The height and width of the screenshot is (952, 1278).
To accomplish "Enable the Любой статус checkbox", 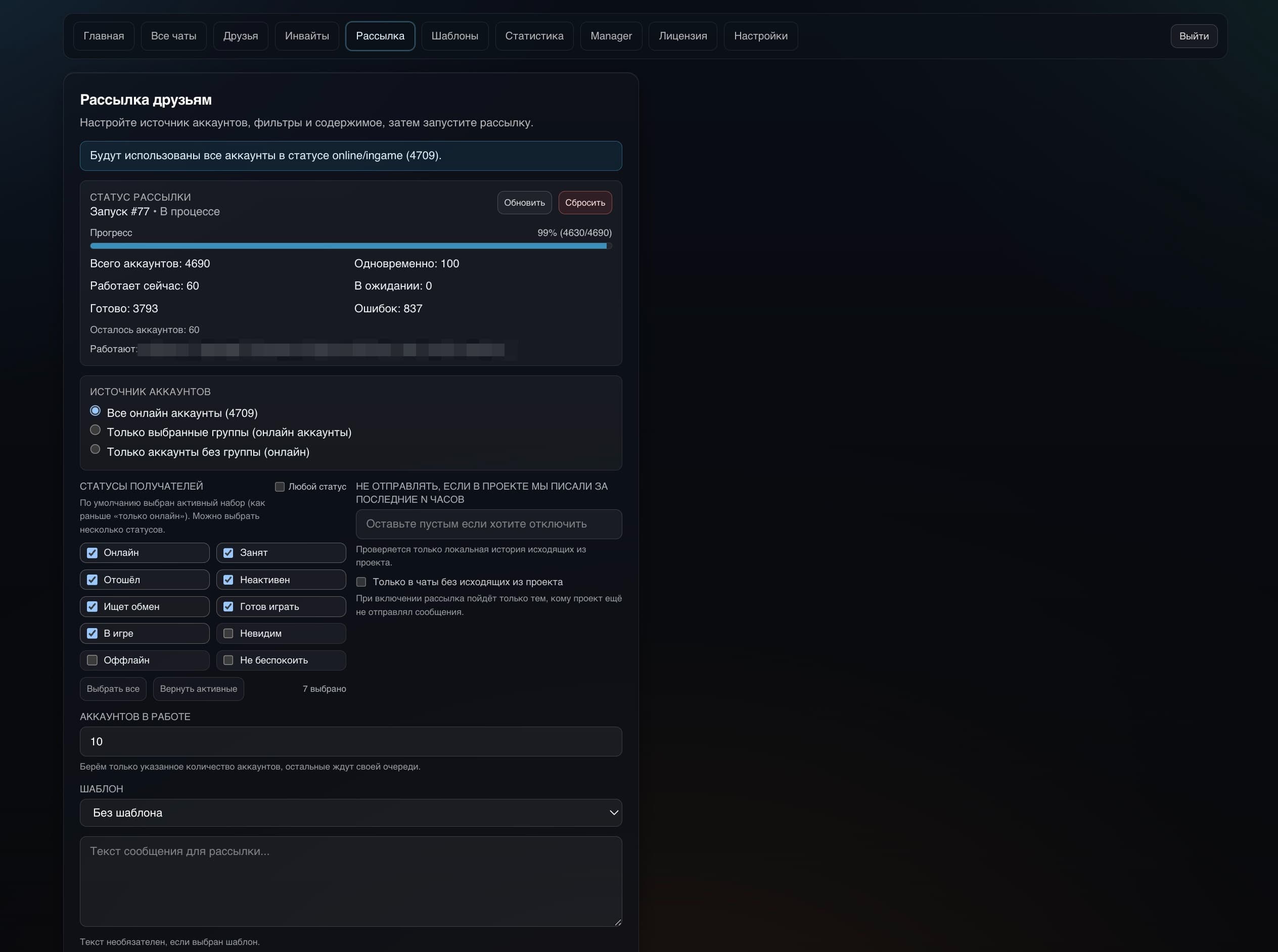I will tap(280, 487).
